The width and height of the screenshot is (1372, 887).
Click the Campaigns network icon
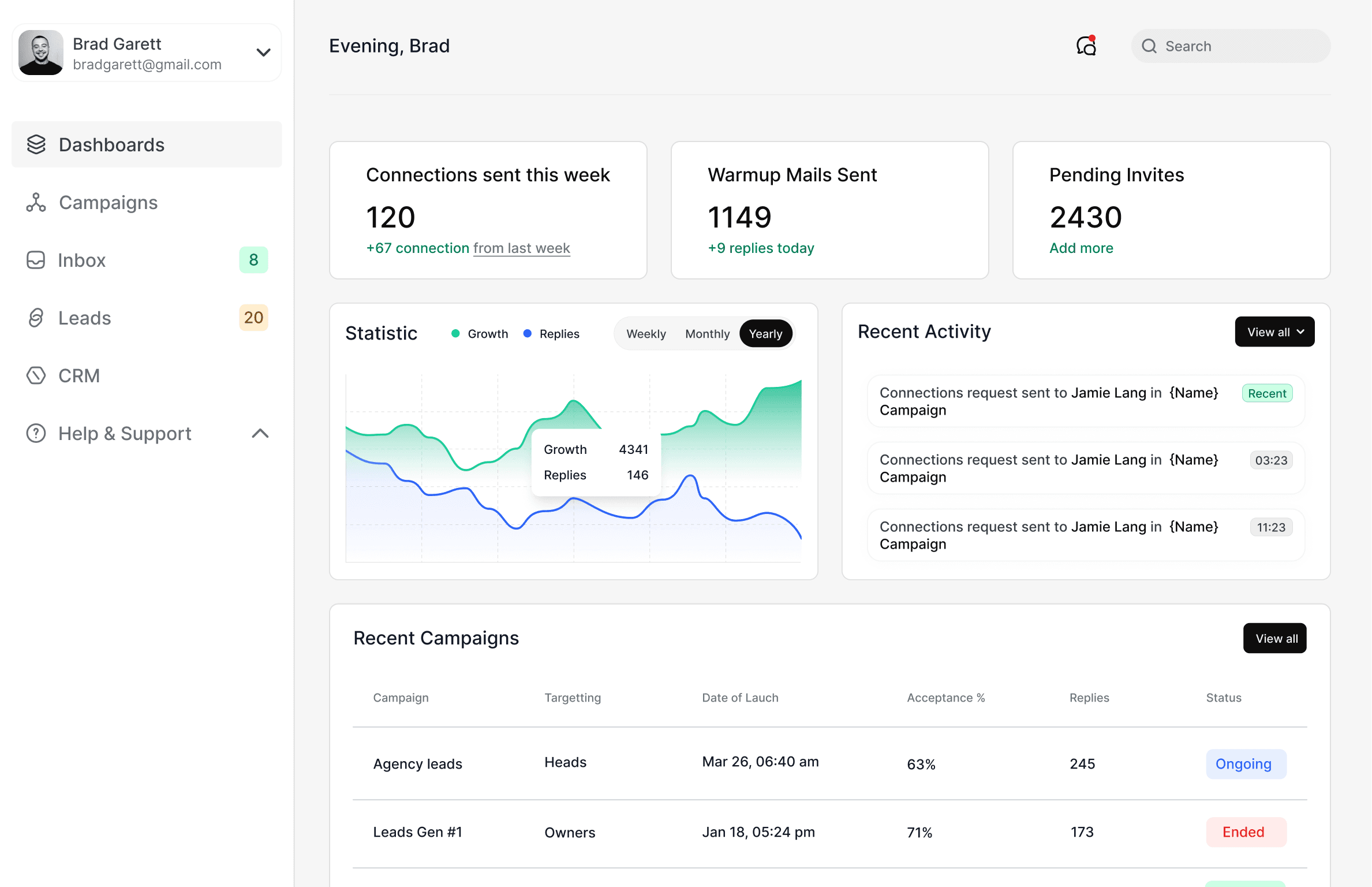(36, 203)
